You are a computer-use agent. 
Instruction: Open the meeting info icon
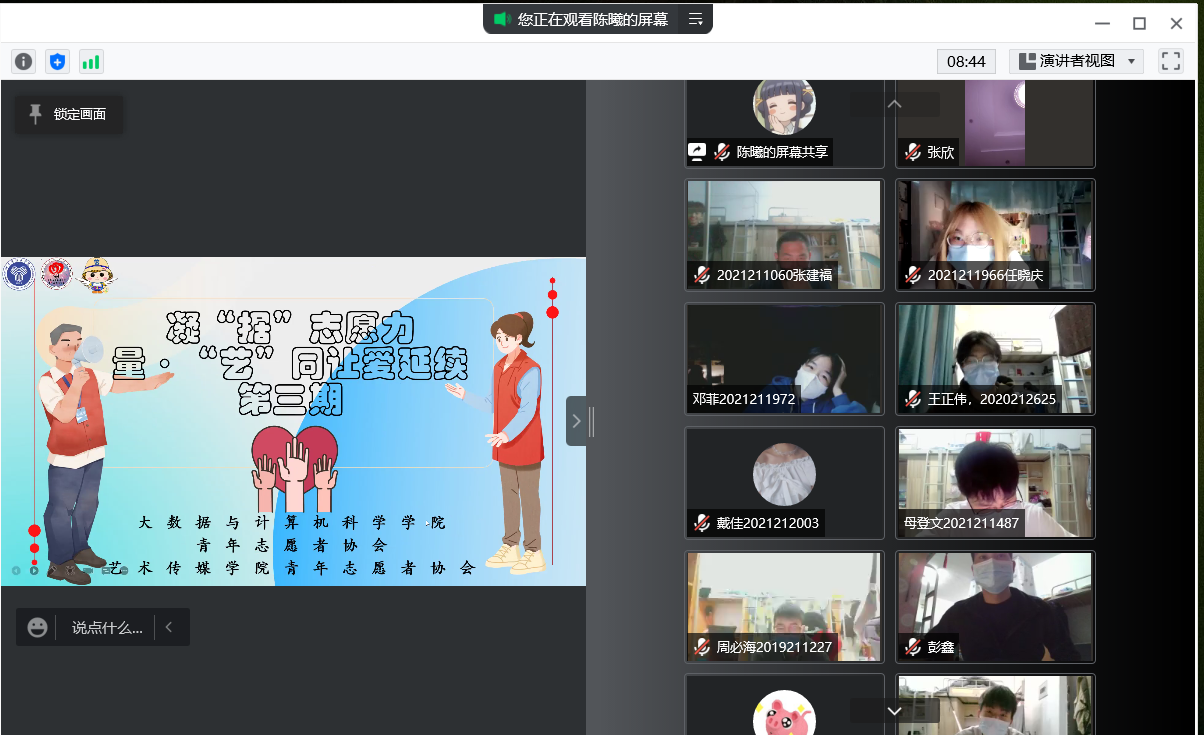[23, 62]
